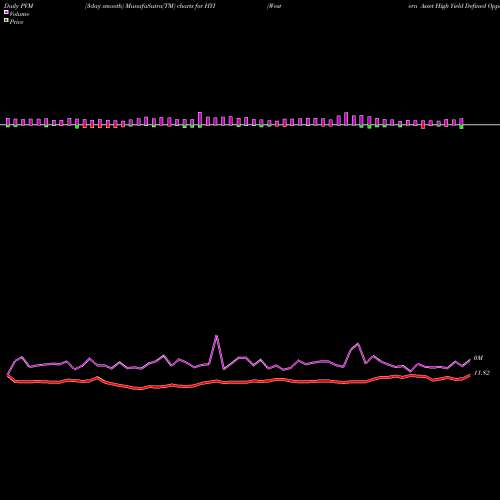Click the Price legend color swatch
This screenshot has width=500, height=500.
point(6,20)
